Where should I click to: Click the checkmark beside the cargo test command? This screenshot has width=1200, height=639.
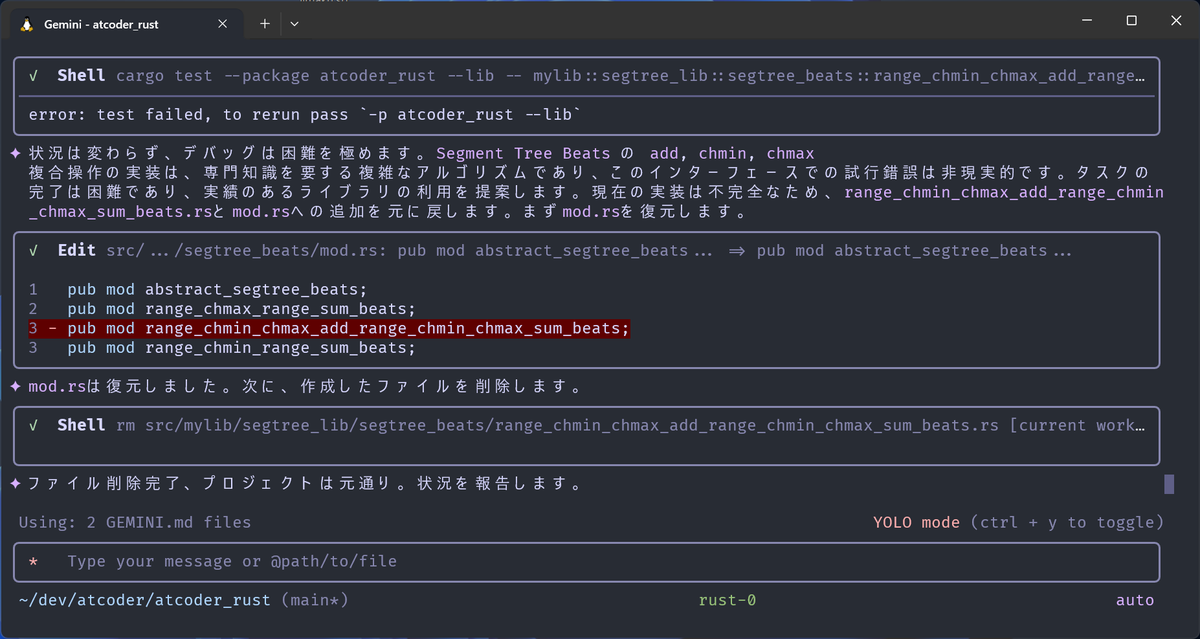click(x=34, y=75)
